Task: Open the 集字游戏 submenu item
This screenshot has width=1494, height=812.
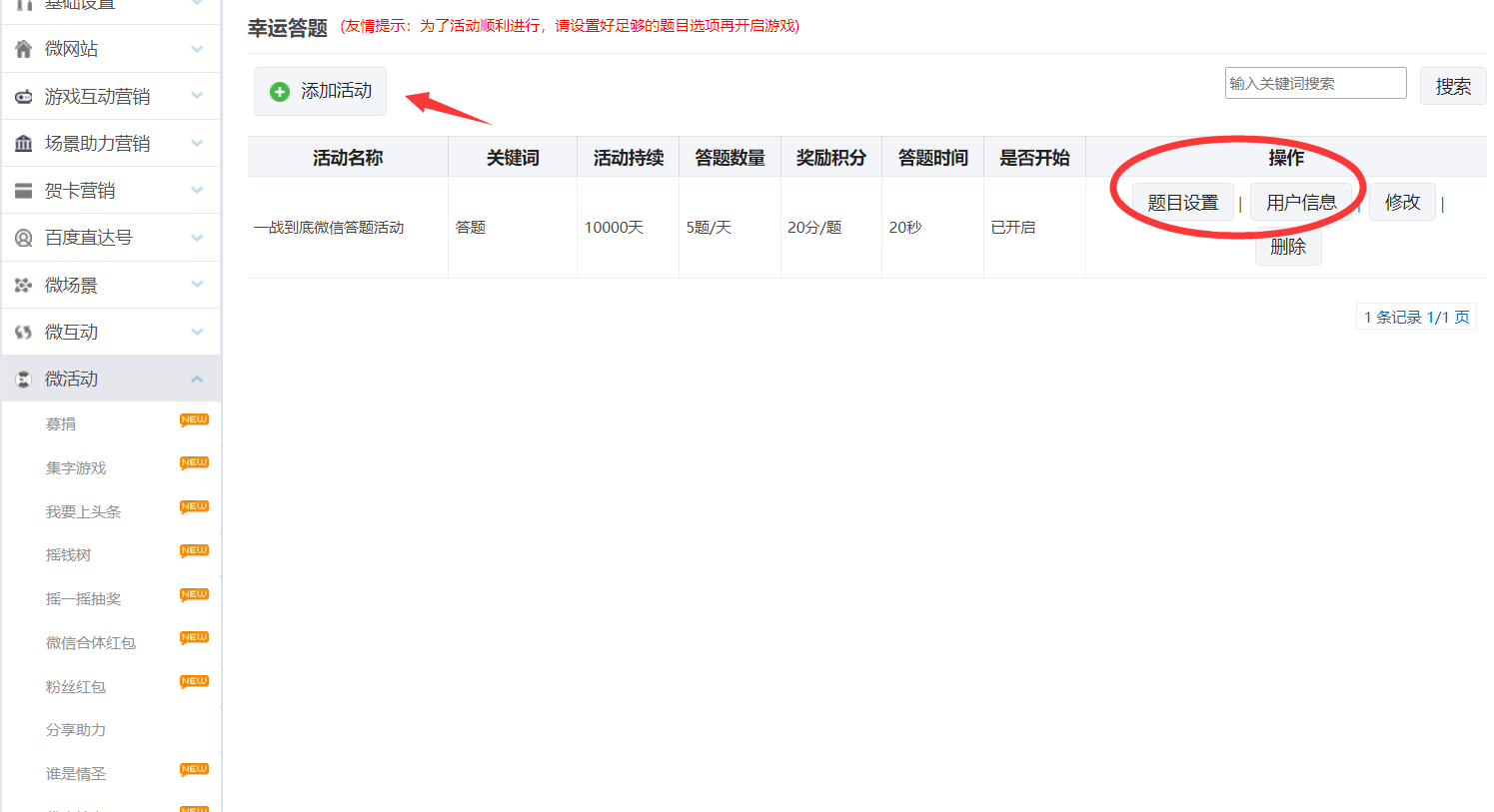Action: click(x=76, y=468)
